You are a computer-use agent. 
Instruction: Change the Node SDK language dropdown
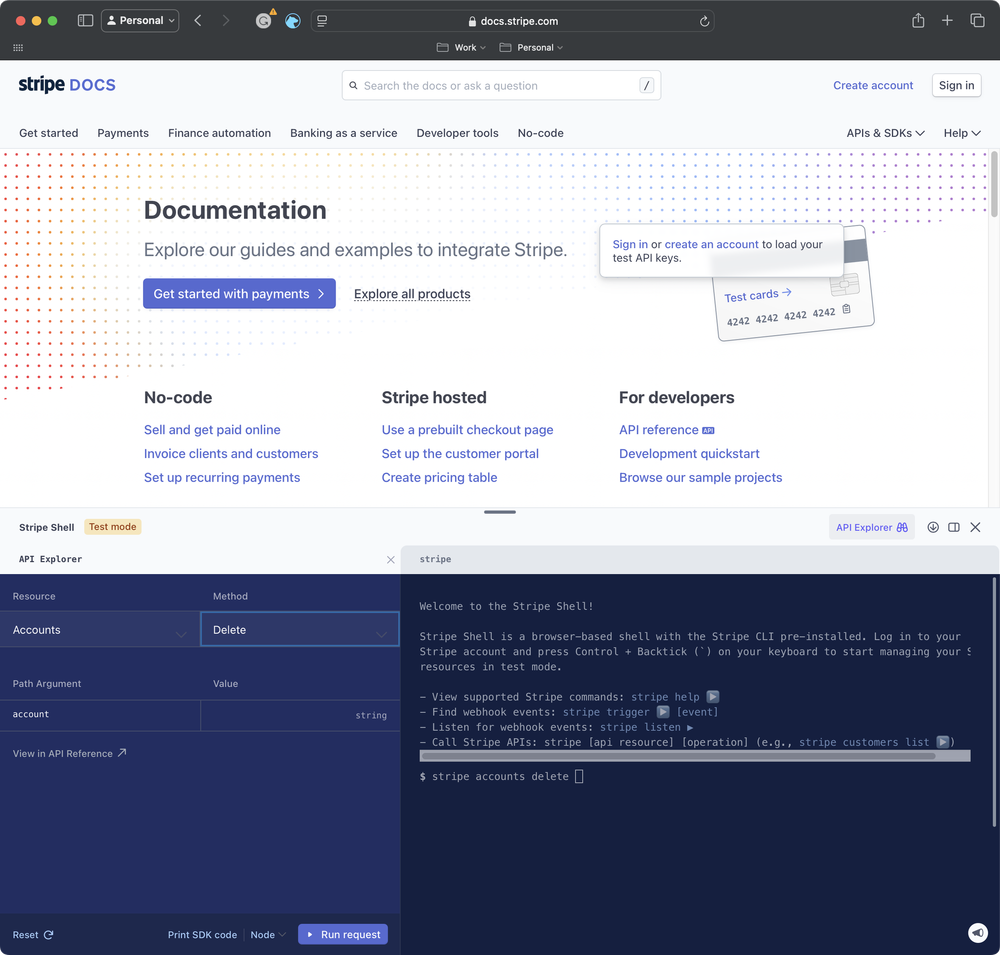[268, 935]
